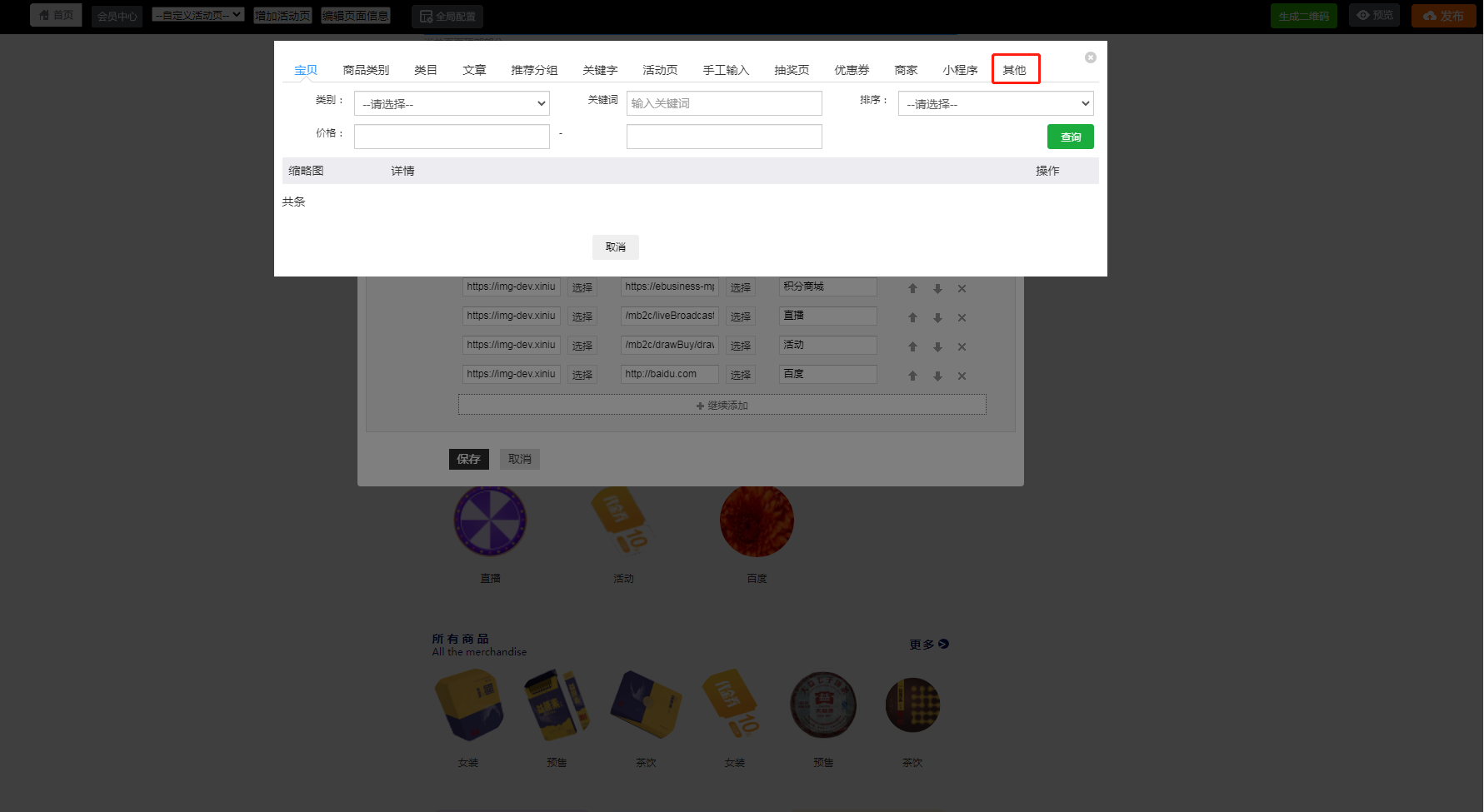
Task: Open the 自定义活动页 dropdown in top bar
Action: (x=198, y=15)
